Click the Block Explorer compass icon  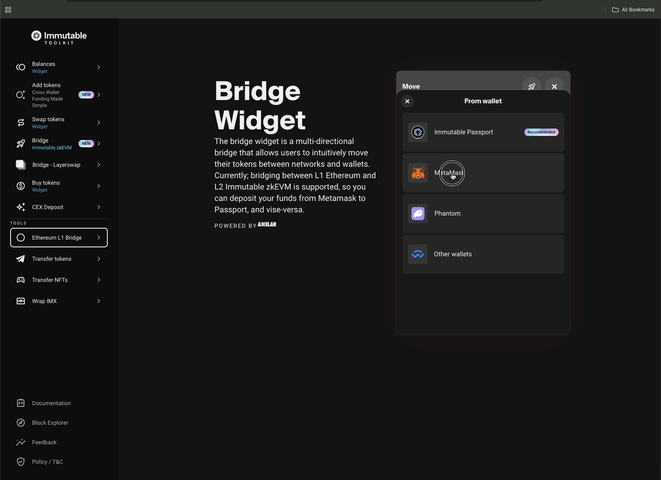20,423
